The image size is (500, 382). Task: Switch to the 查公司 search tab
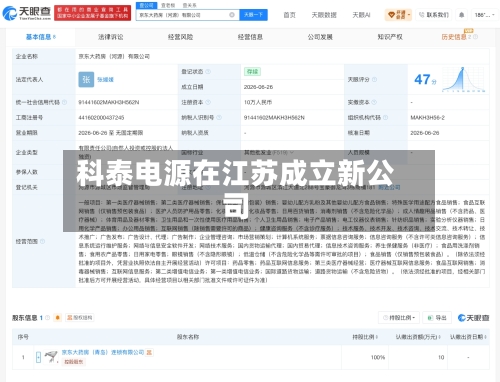coord(146,5)
